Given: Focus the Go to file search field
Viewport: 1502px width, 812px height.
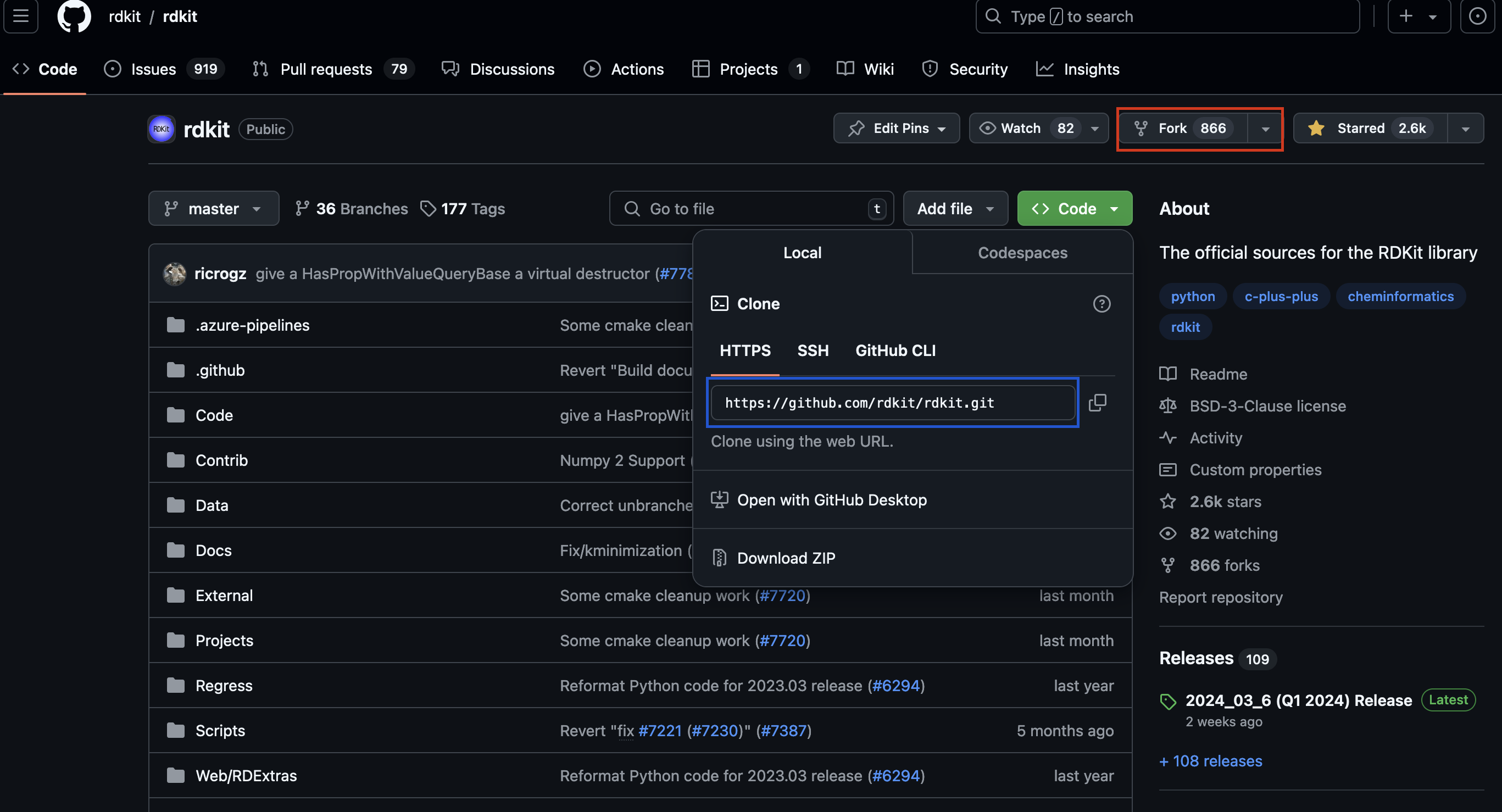Looking at the screenshot, I should (x=752, y=209).
